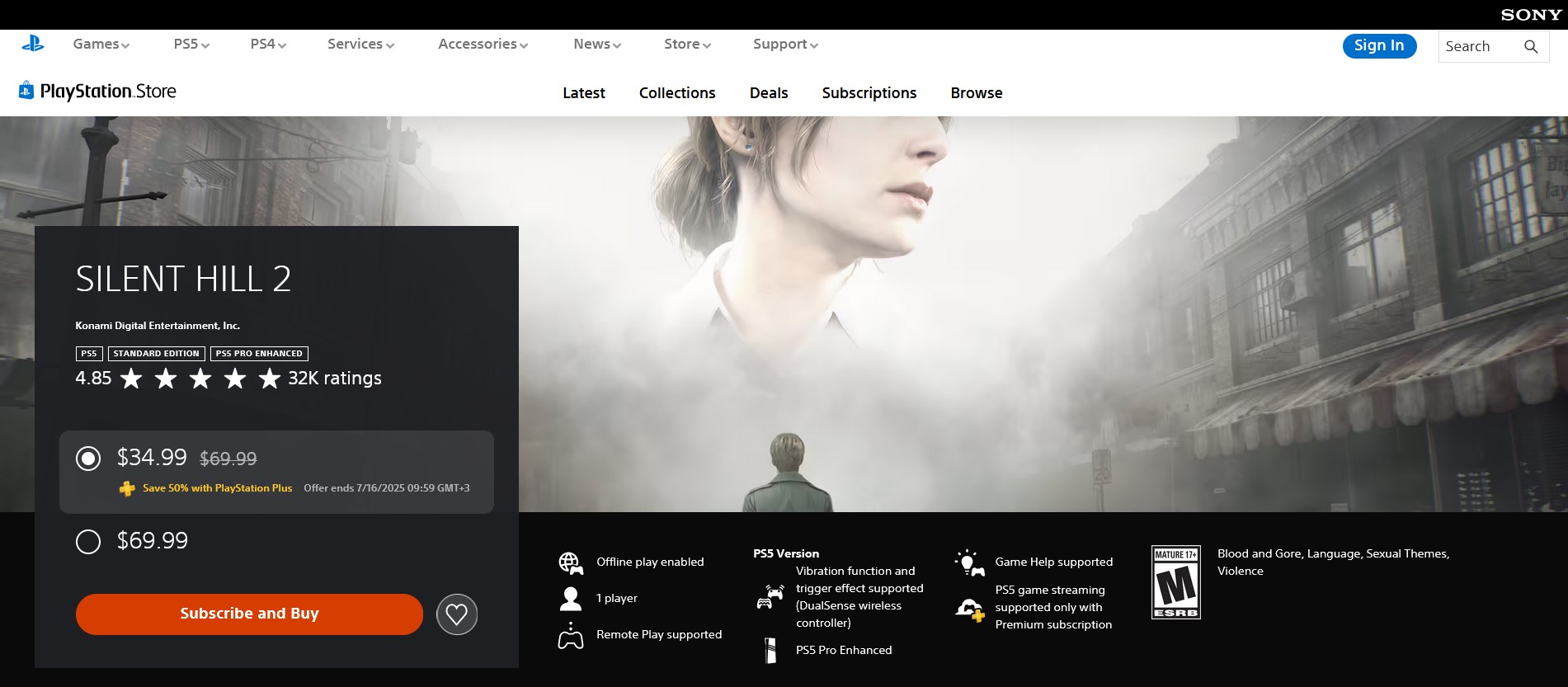
Task: Click the PlayStation logo icon
Action: coord(33,44)
